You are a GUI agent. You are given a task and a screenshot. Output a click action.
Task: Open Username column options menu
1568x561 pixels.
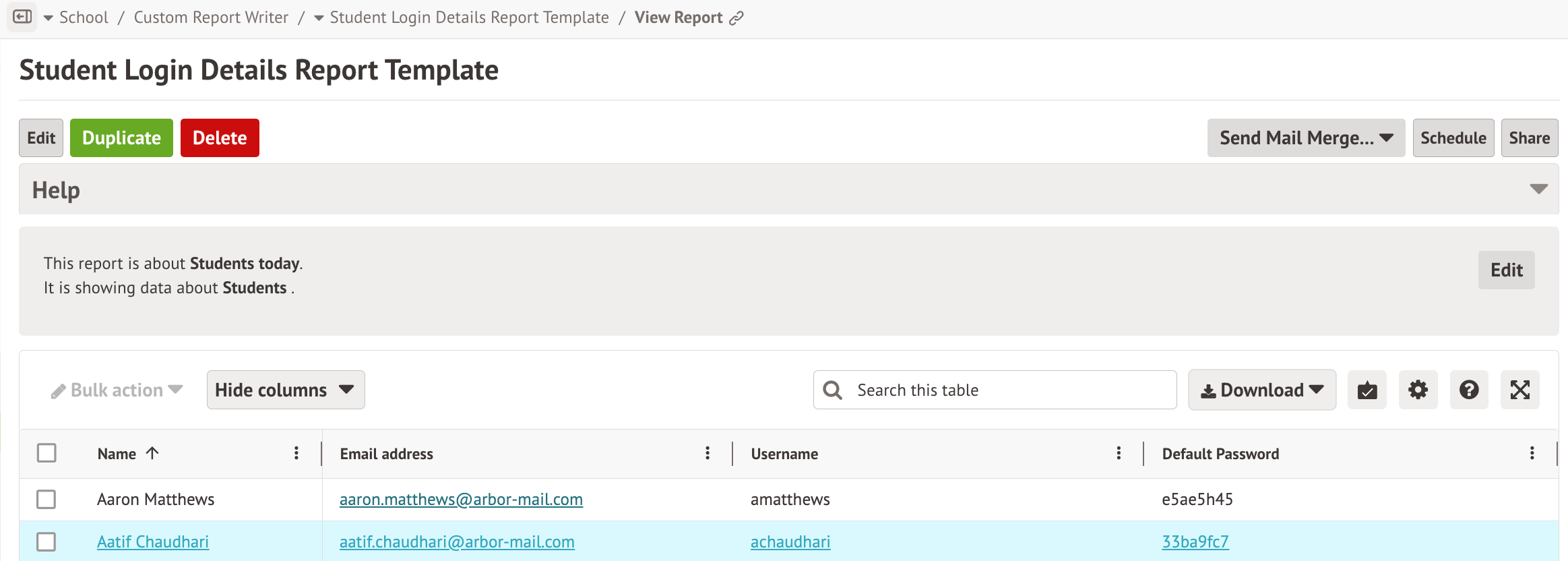pyautogui.click(x=1119, y=453)
